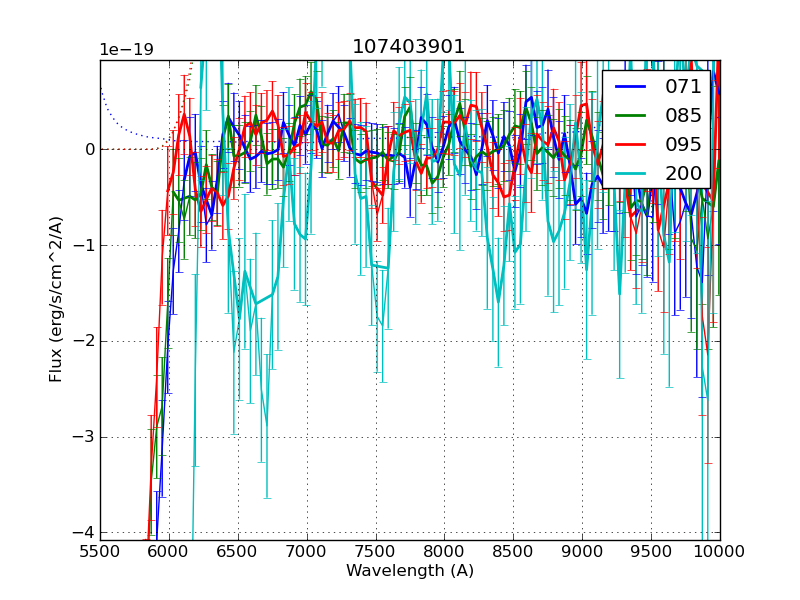The height and width of the screenshot is (600, 800).
Task: Select the 071 legend label
Action: 683,87
